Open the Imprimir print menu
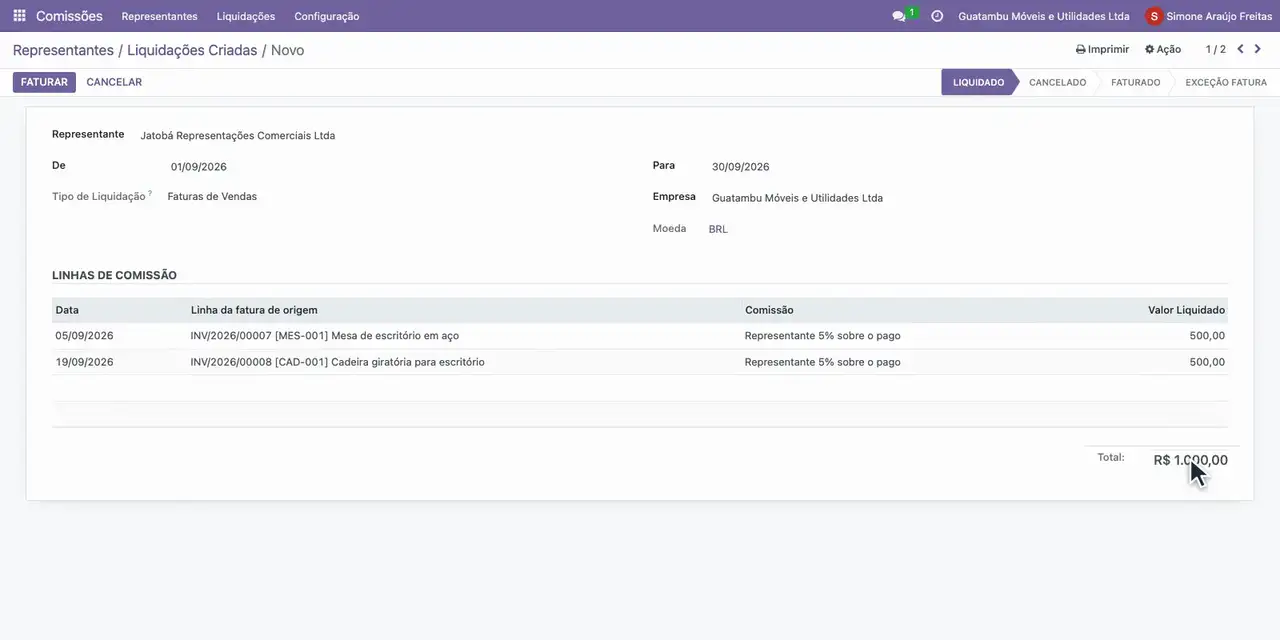1280x640 pixels. [1102, 49]
